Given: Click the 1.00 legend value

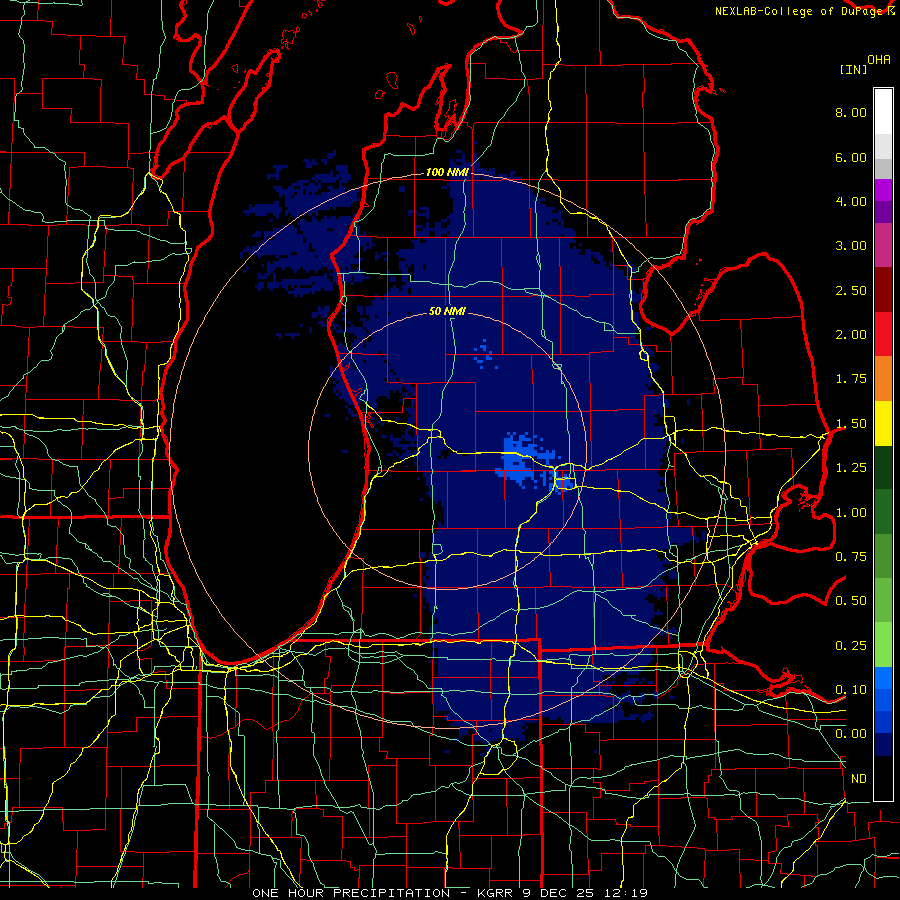Looking at the screenshot, I should [851, 513].
